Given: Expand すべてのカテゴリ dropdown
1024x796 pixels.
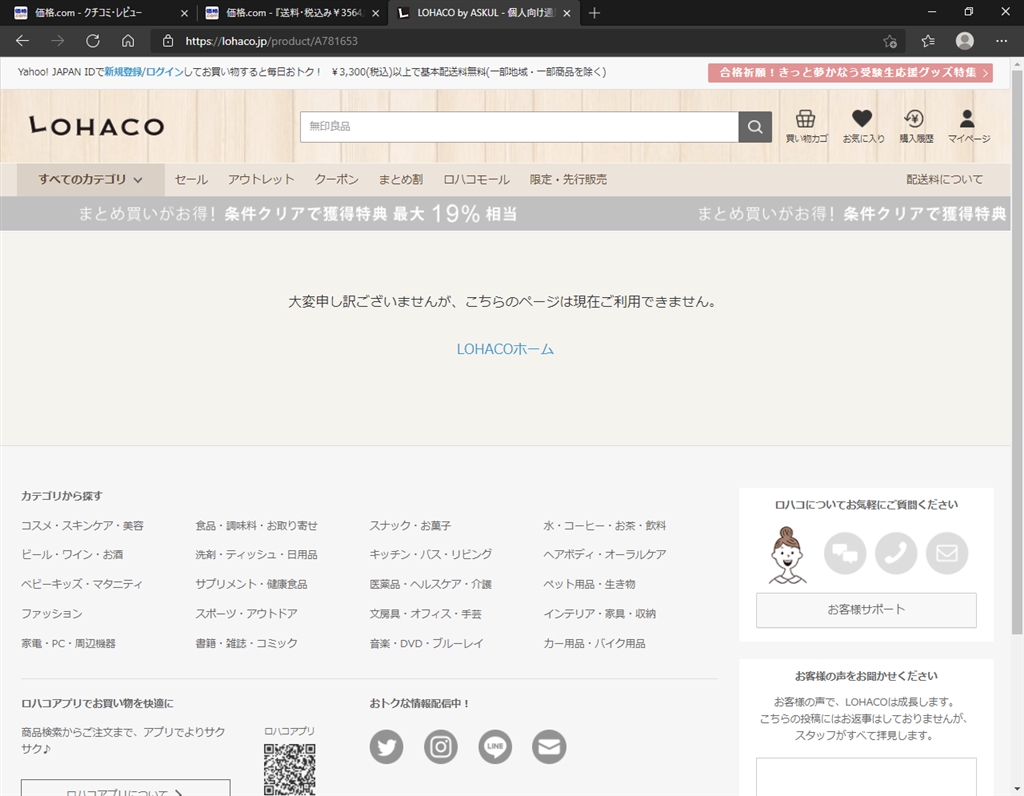Looking at the screenshot, I should tap(90, 180).
